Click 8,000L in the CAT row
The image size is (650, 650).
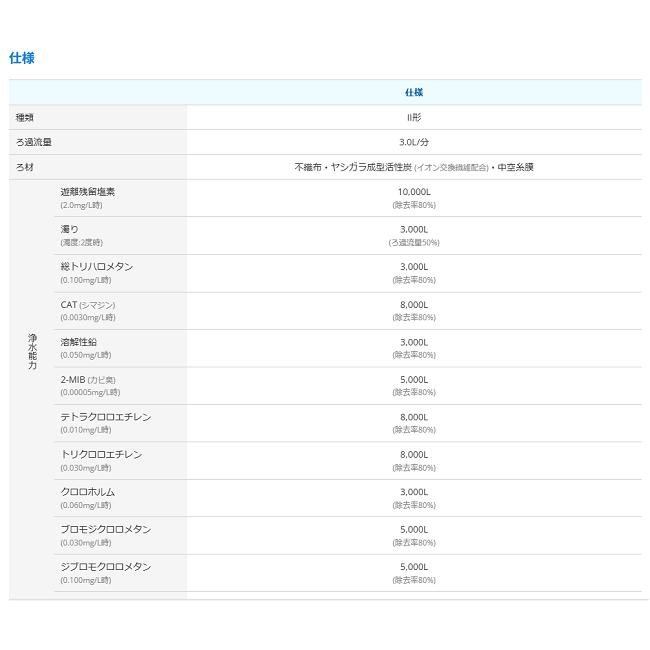click(x=414, y=305)
